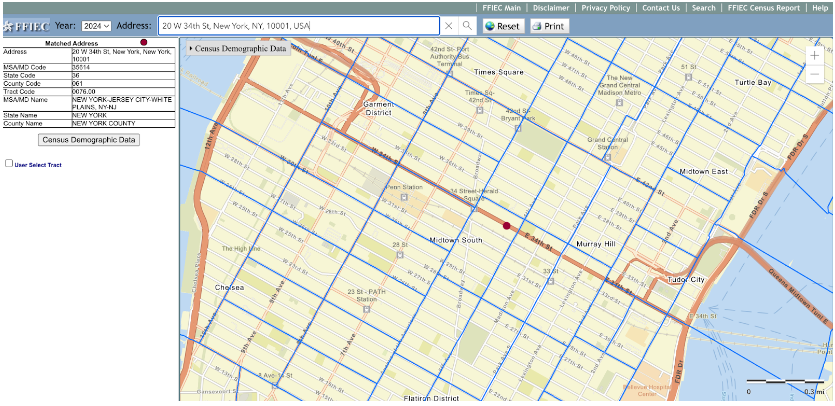Click into the Address input field
The image size is (835, 406).
tap(299, 26)
